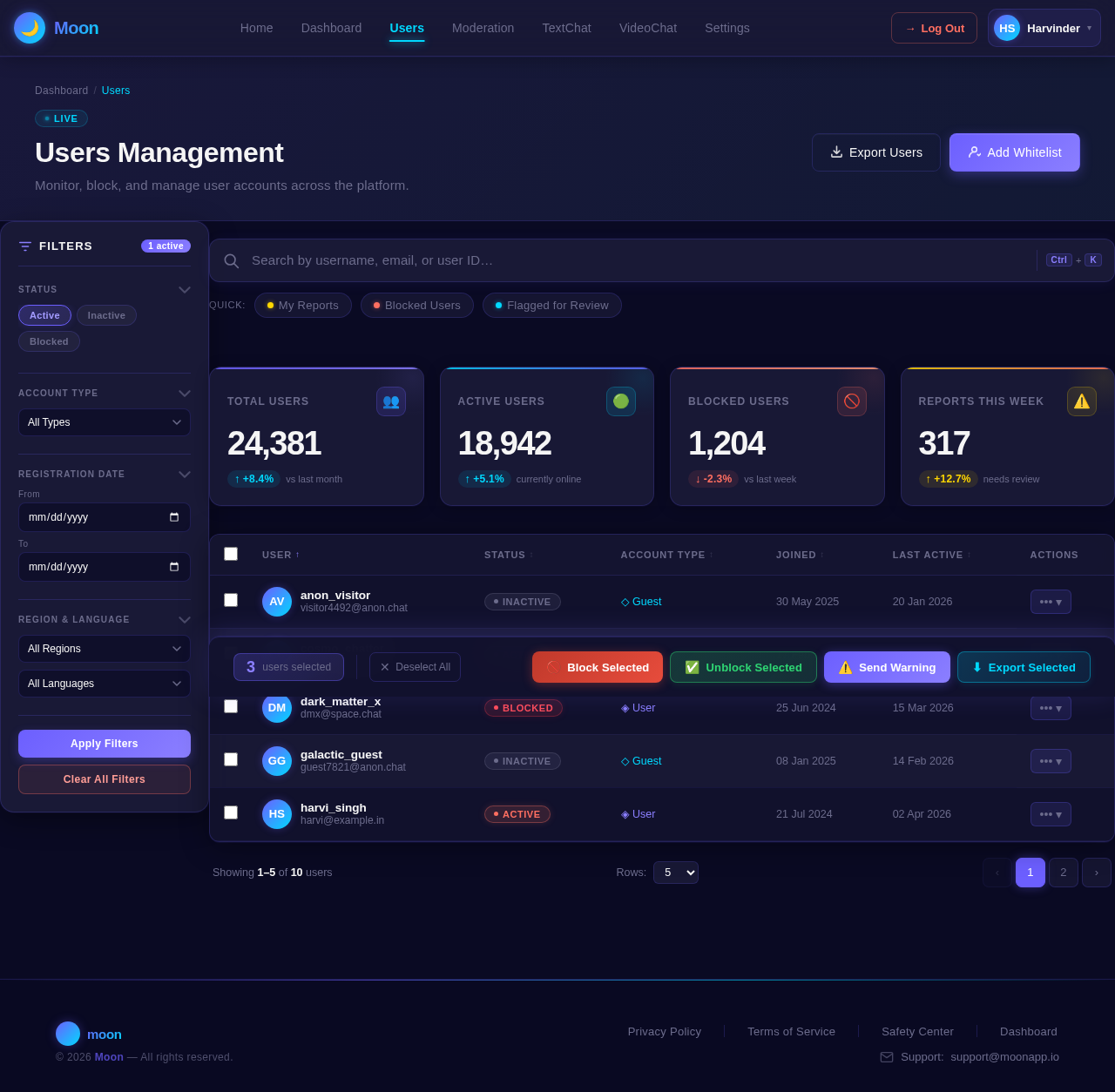This screenshot has width=1115, height=1092.
Task: Collapse the Registration Date filter section
Action: click(x=184, y=475)
